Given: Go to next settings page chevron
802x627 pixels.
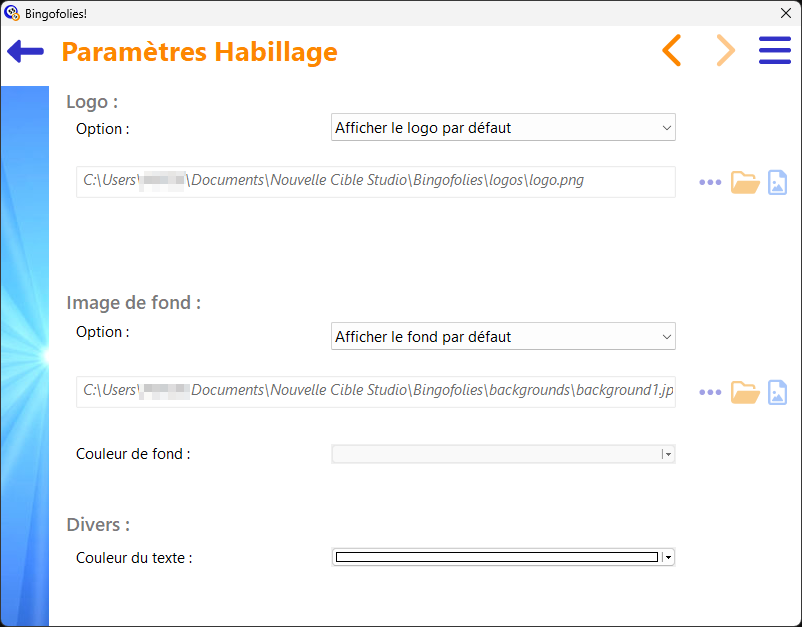Looking at the screenshot, I should point(725,51).
